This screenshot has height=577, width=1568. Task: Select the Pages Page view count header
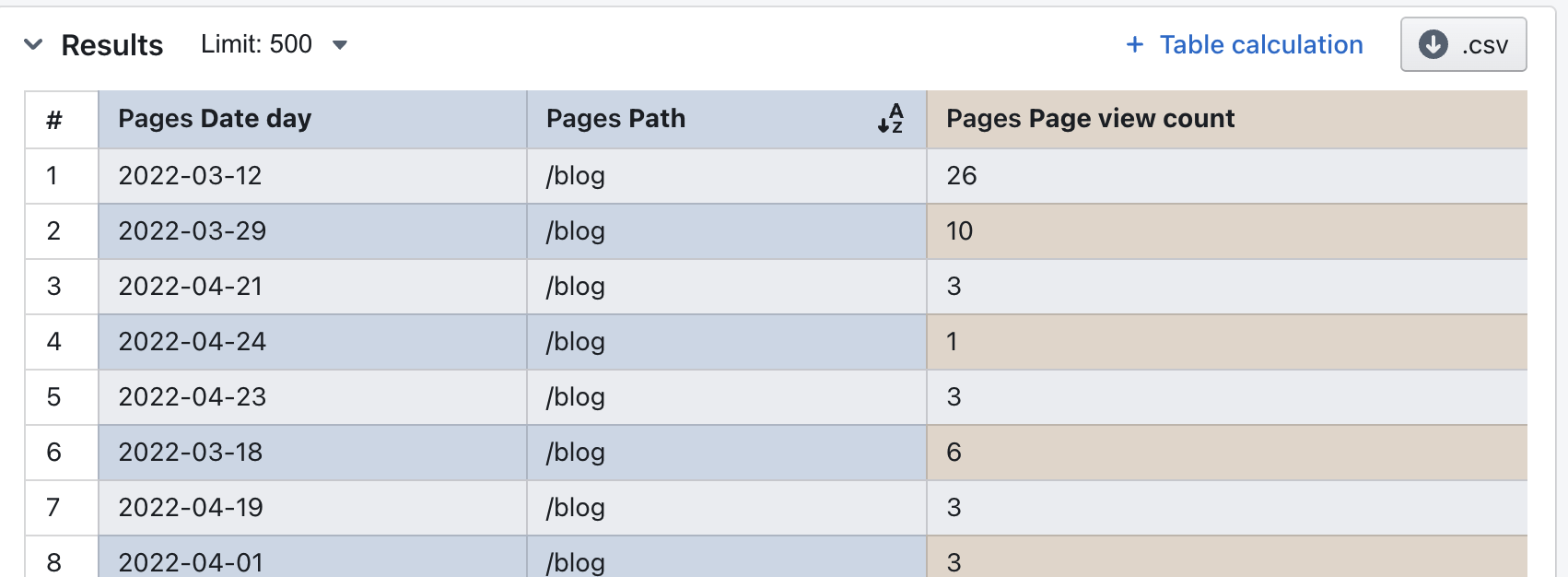[x=1090, y=119]
